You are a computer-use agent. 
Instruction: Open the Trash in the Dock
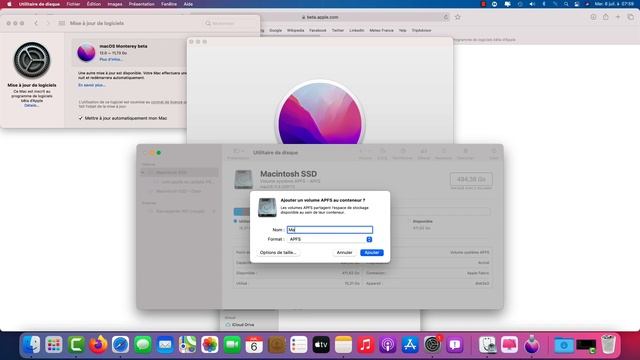tap(608, 345)
